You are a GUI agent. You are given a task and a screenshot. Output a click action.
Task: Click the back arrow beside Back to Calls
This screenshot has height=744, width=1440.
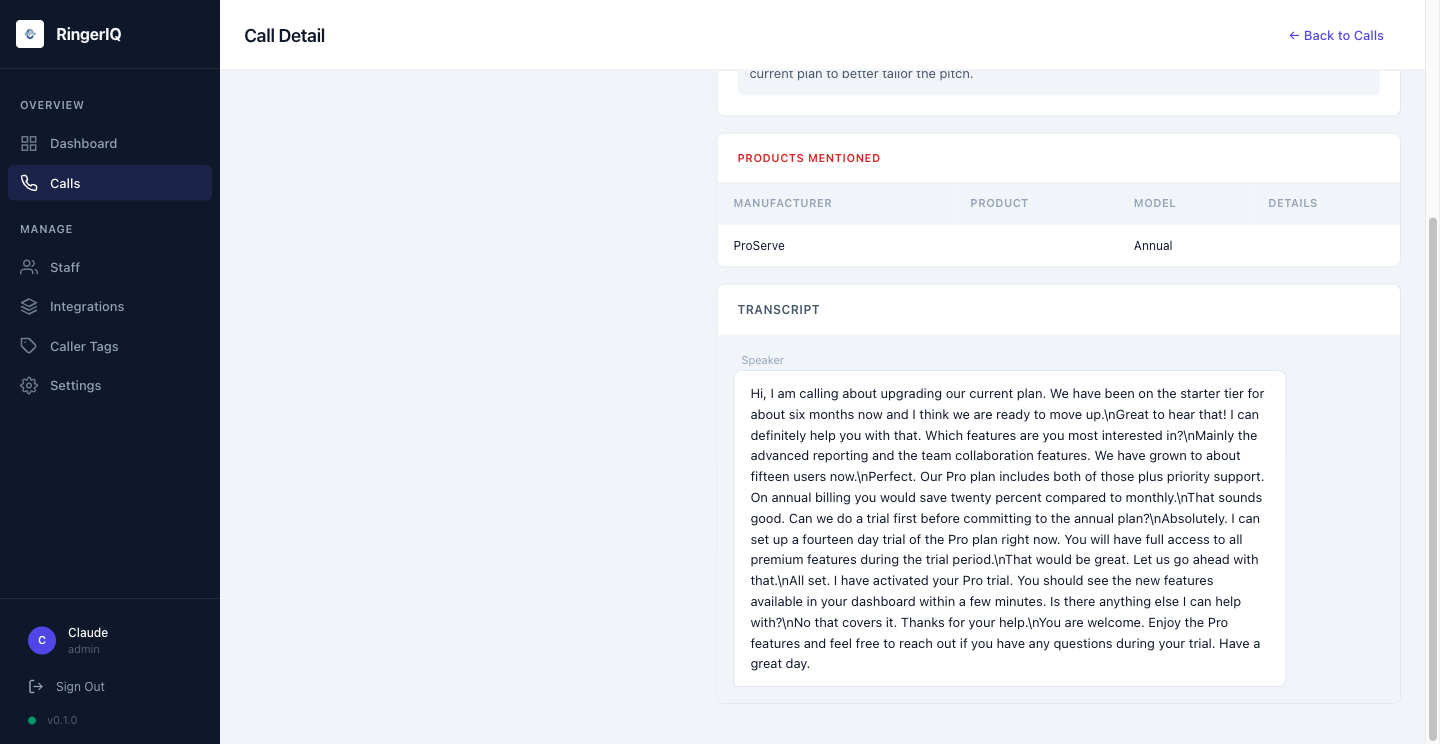(1294, 35)
